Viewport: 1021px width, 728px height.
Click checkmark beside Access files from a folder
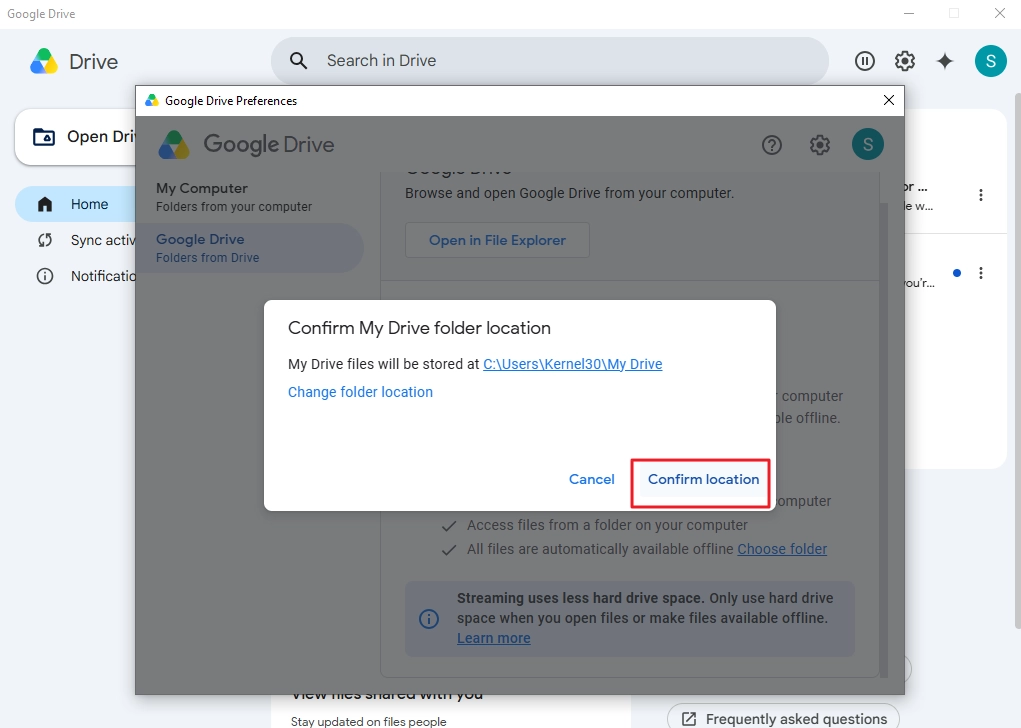[x=449, y=526]
